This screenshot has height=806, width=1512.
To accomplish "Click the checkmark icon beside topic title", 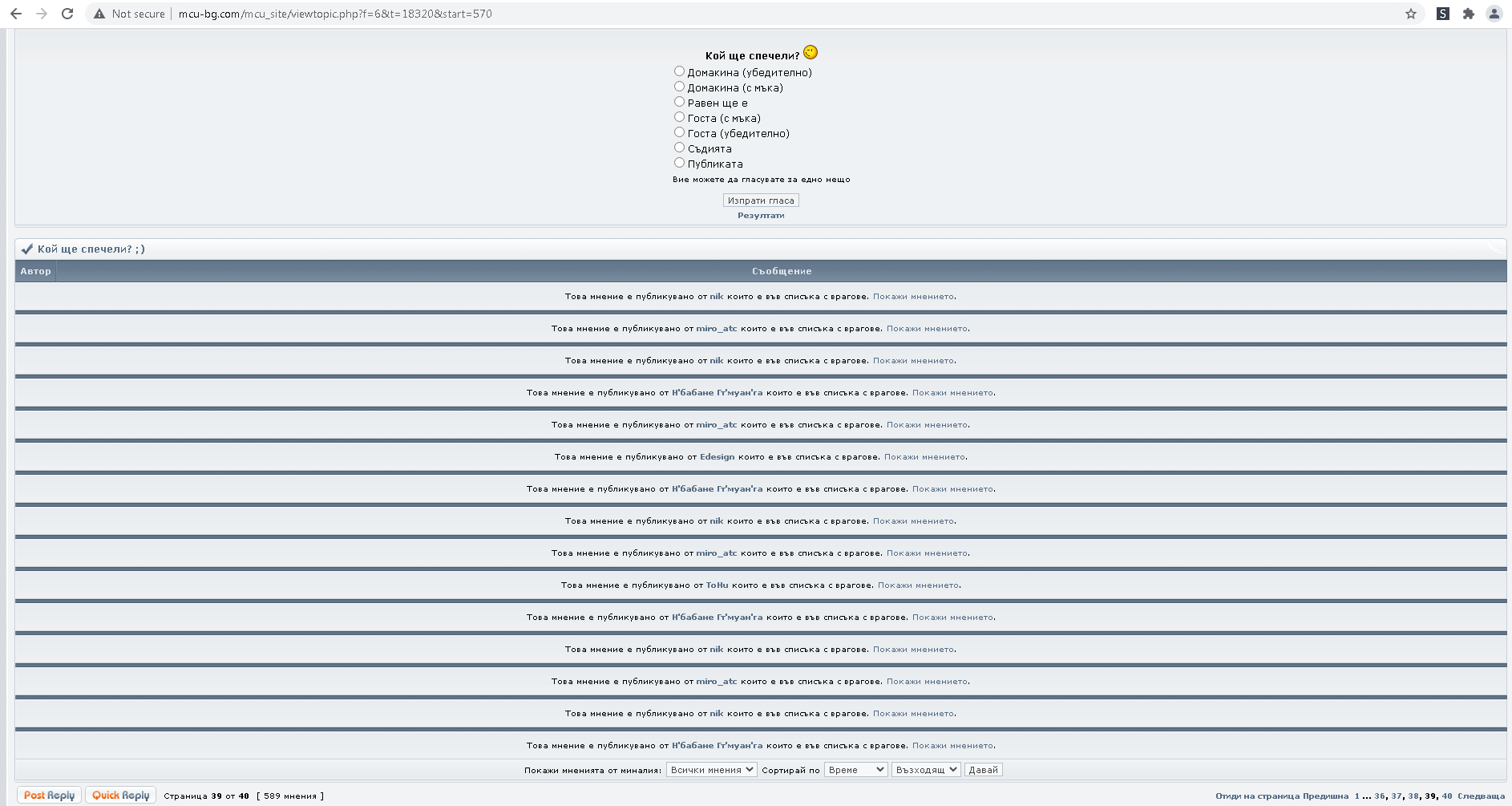I will [x=26, y=249].
